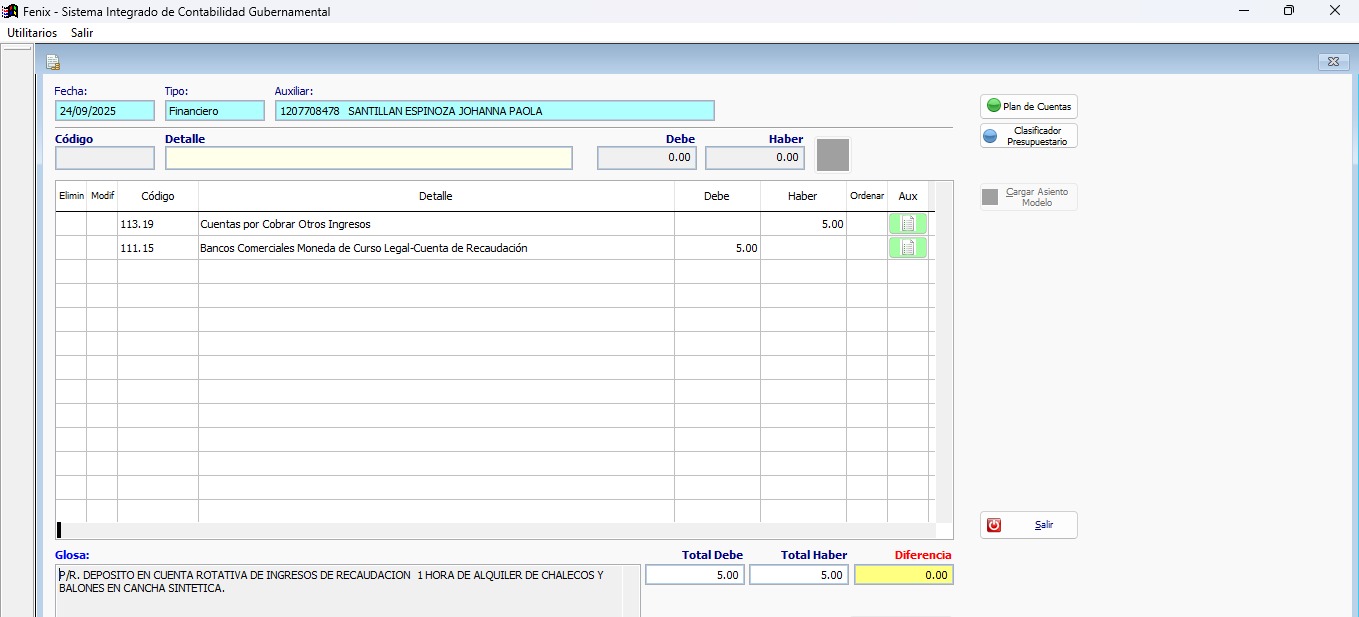
Task: Focus the yellow Detalle text field
Action: click(368, 158)
